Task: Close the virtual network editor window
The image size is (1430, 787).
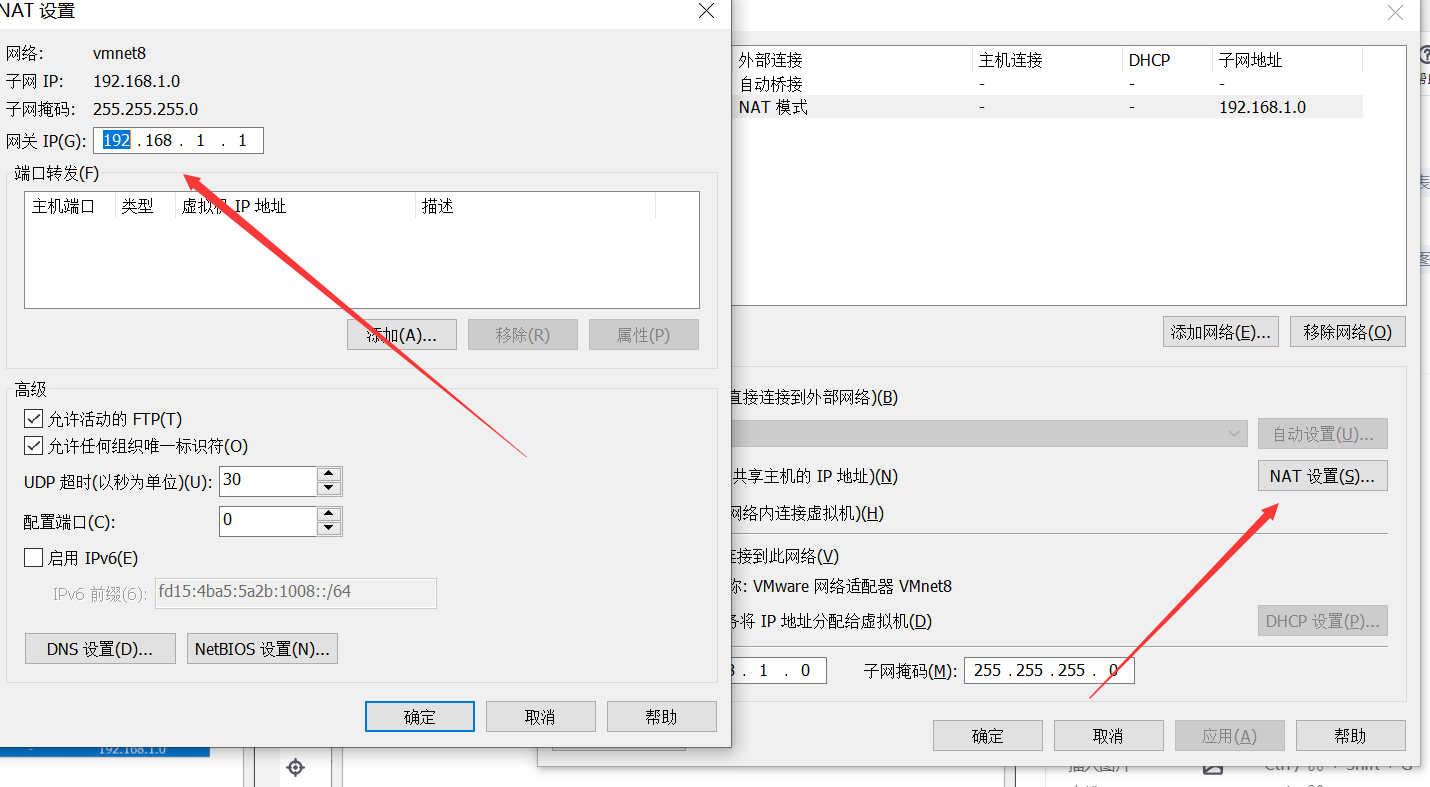Action: click(1396, 12)
